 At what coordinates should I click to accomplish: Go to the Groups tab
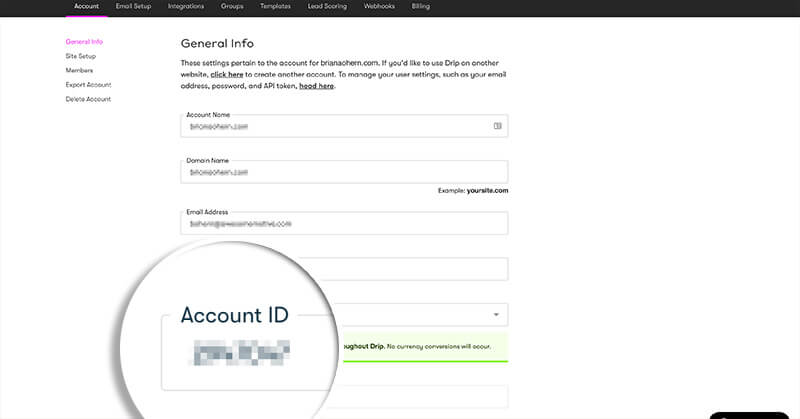[x=232, y=7]
